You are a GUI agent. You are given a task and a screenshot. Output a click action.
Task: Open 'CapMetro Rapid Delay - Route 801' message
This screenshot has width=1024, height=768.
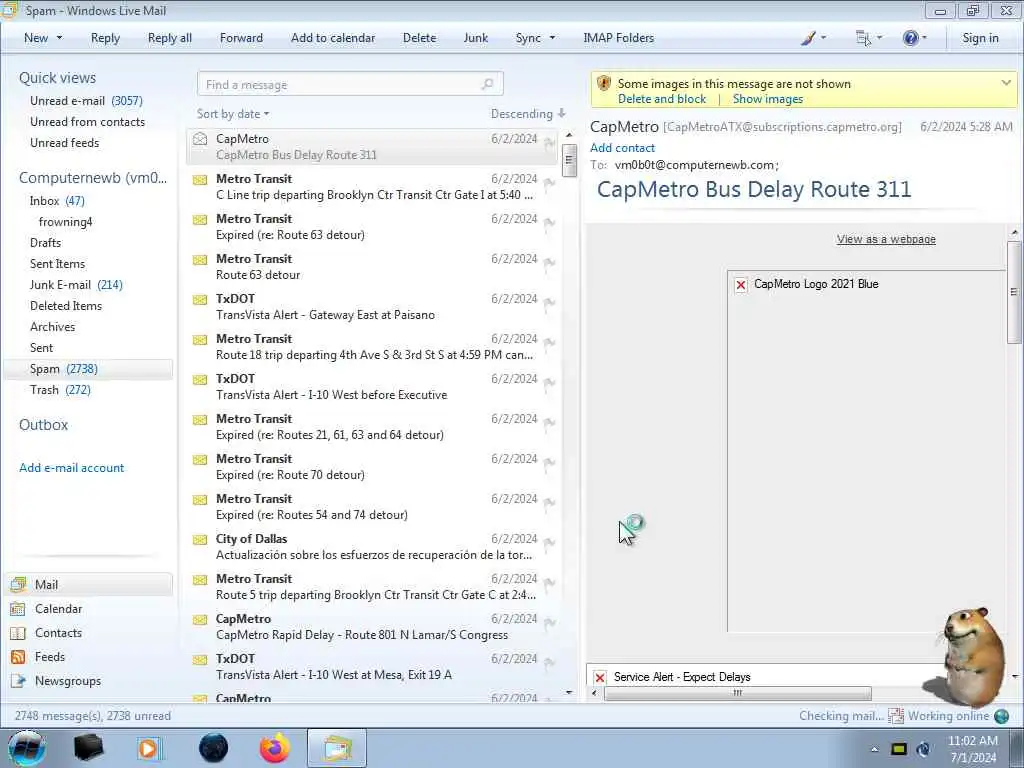click(372, 626)
